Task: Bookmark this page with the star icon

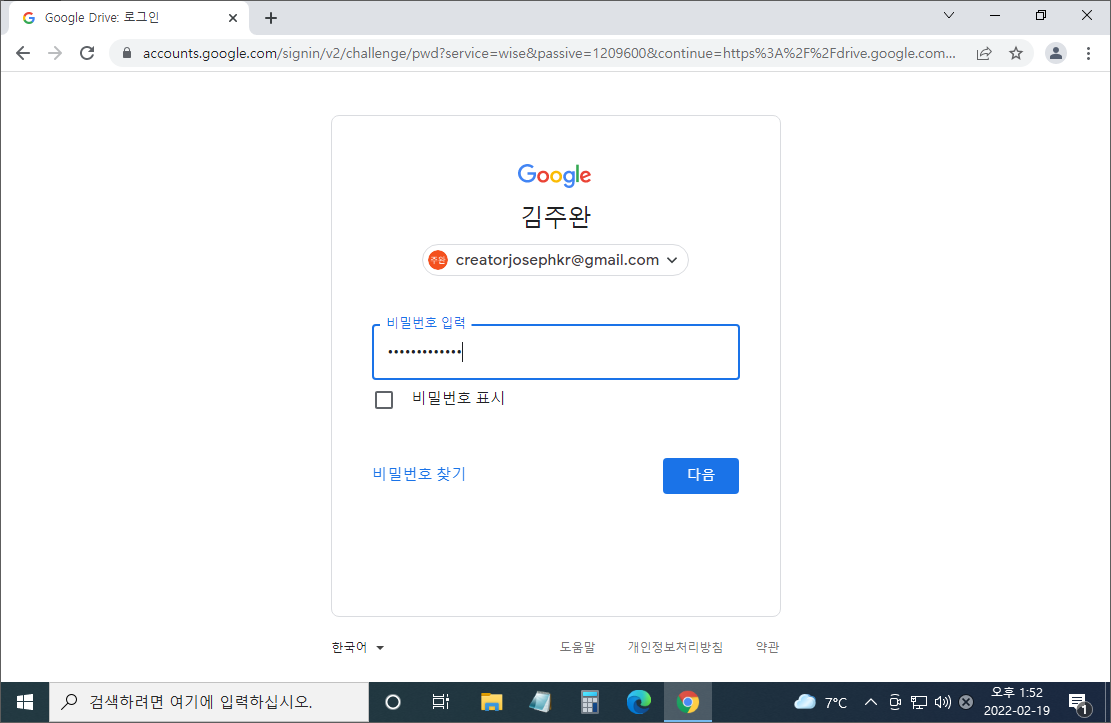Action: click(x=1016, y=53)
